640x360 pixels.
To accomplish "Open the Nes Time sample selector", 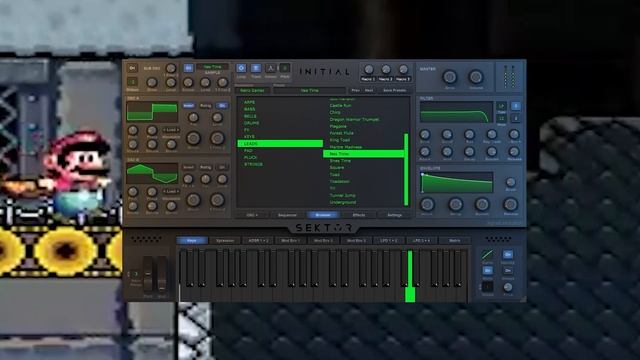I will click(212, 67).
